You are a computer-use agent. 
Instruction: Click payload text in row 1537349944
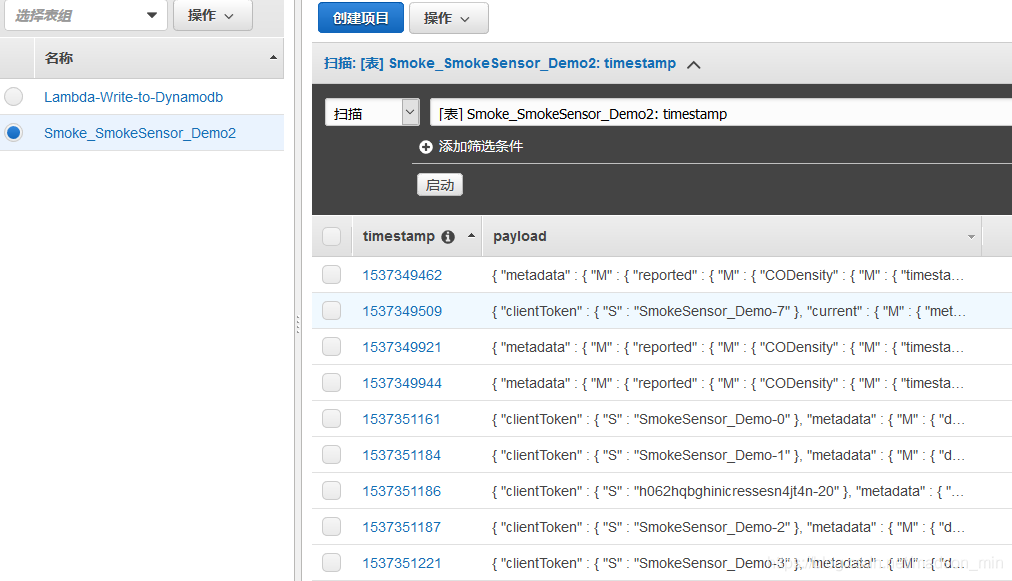(x=728, y=383)
